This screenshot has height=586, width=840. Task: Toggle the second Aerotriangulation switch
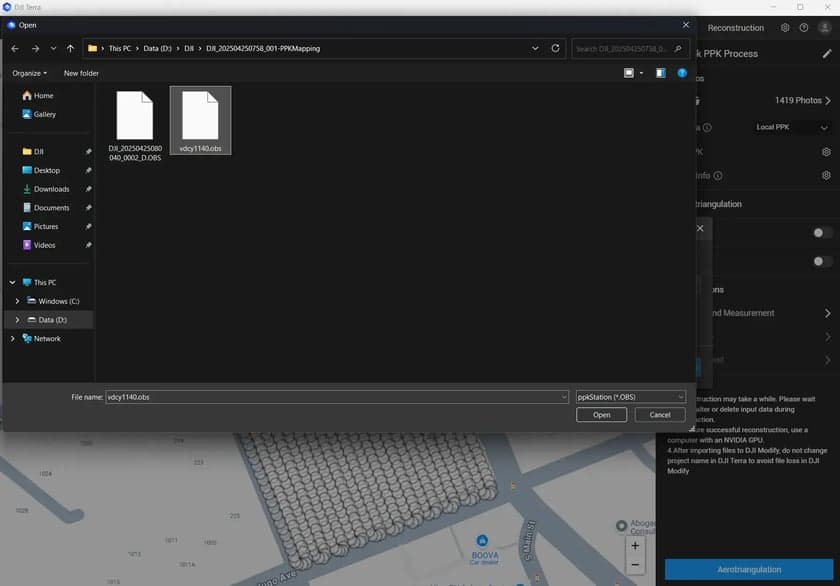click(x=822, y=261)
